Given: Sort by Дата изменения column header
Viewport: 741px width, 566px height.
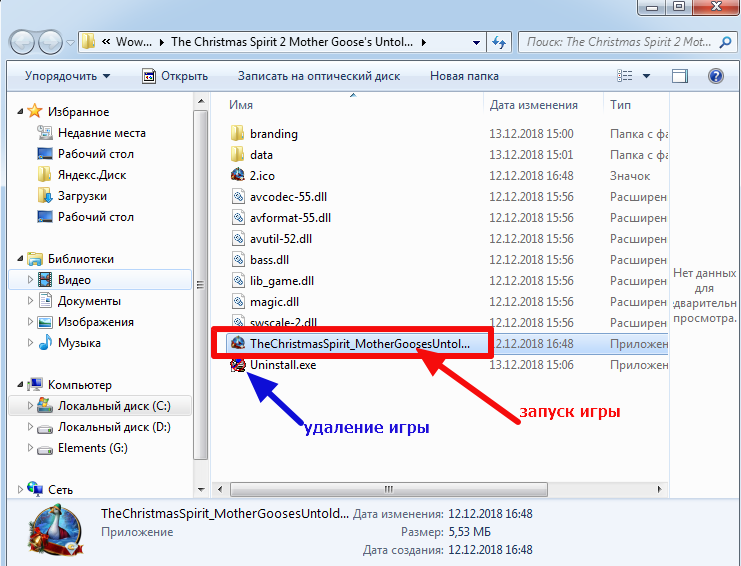Looking at the screenshot, I should click(x=534, y=105).
